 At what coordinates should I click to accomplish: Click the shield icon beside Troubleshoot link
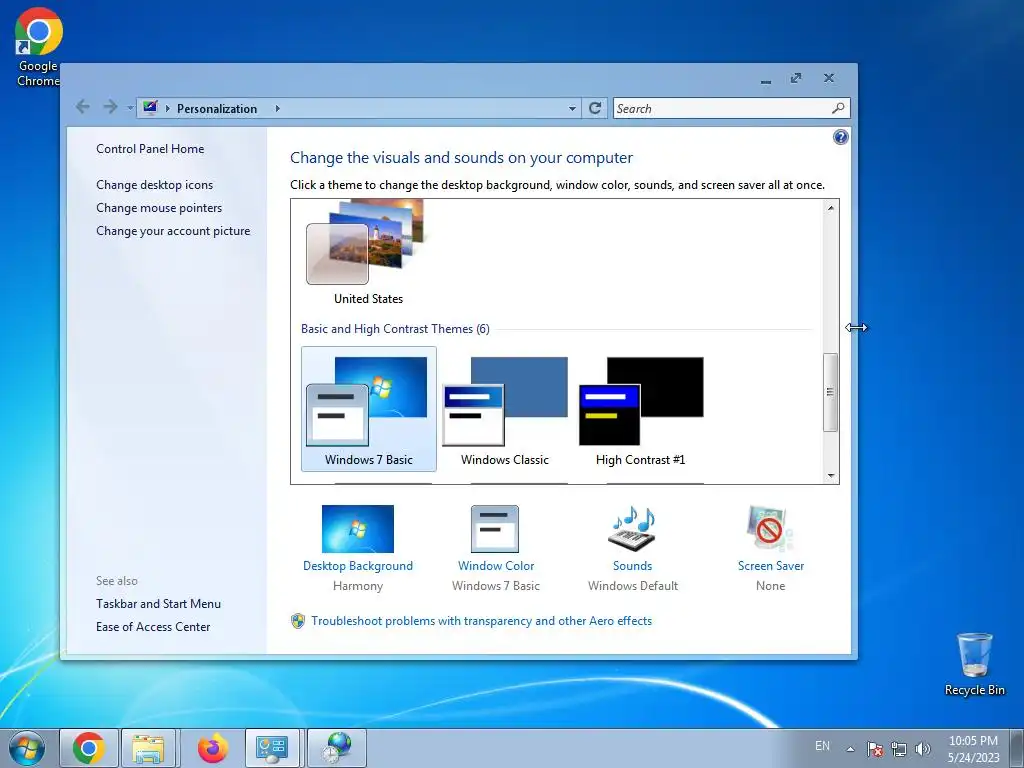[298, 621]
